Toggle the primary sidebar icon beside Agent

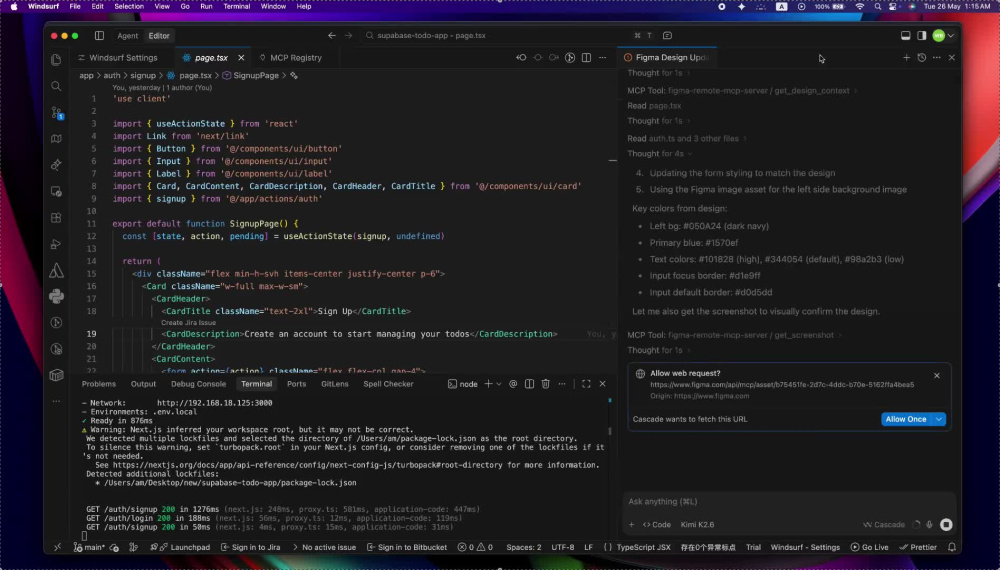pos(99,36)
